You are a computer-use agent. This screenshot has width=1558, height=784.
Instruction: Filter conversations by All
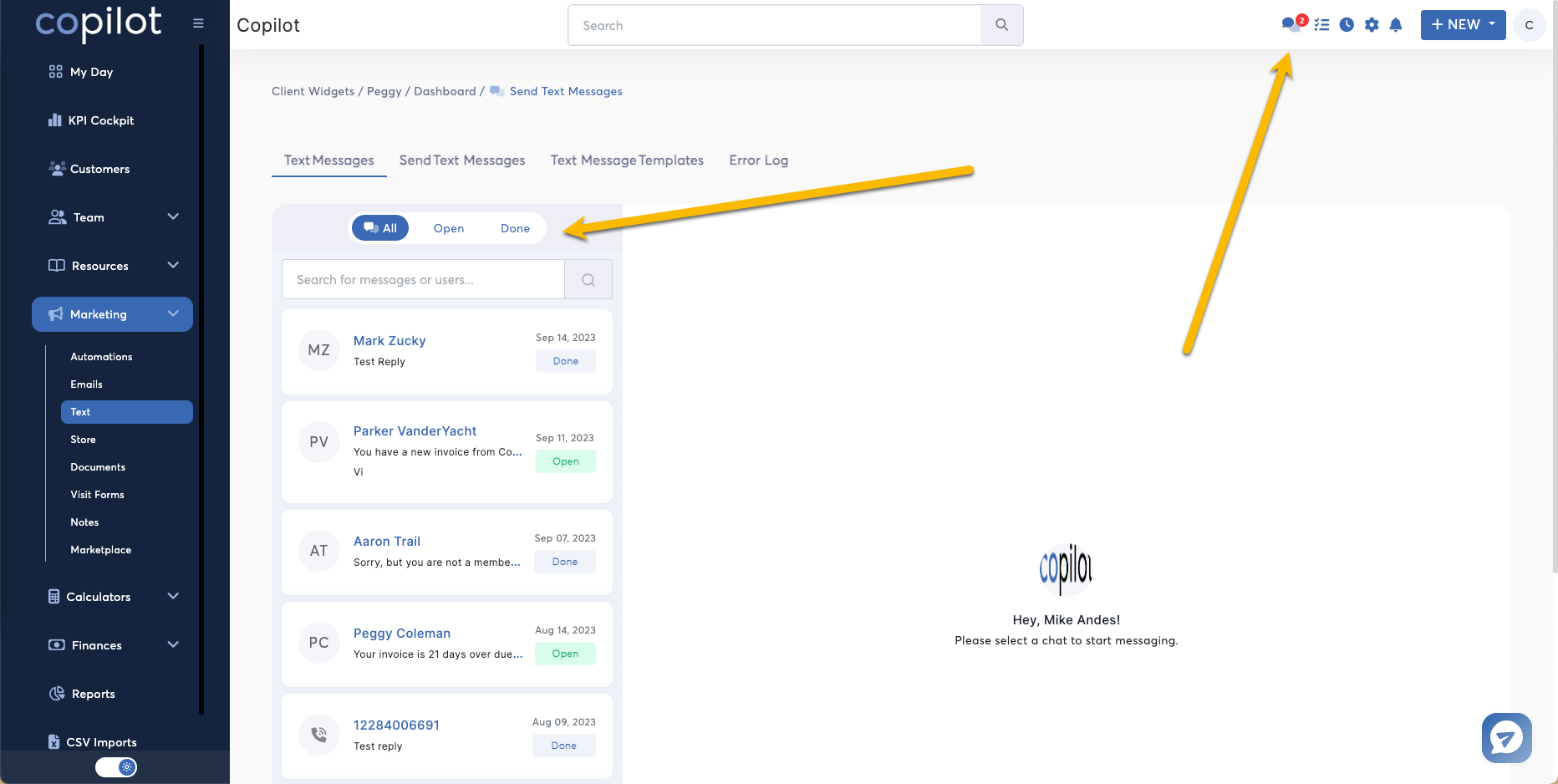point(380,228)
